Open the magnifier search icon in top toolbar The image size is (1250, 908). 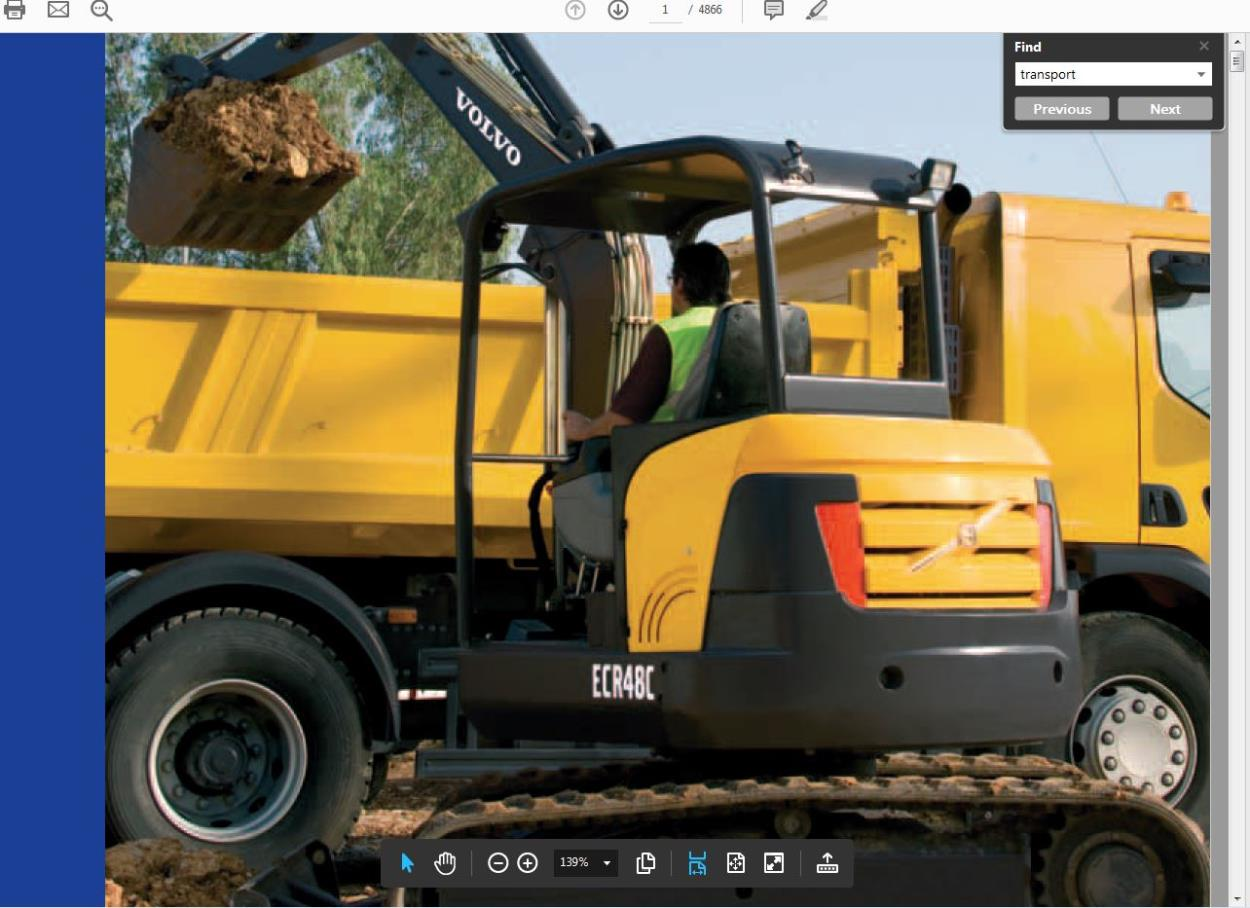(x=101, y=10)
